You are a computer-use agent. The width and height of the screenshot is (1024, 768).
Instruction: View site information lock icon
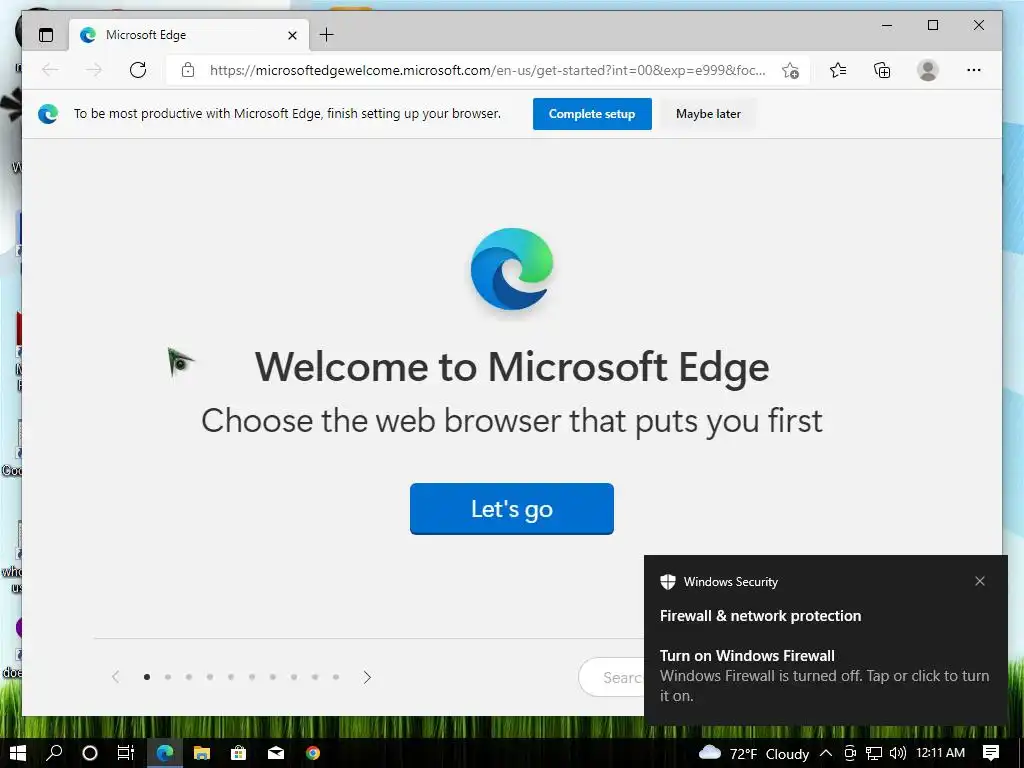(188, 70)
